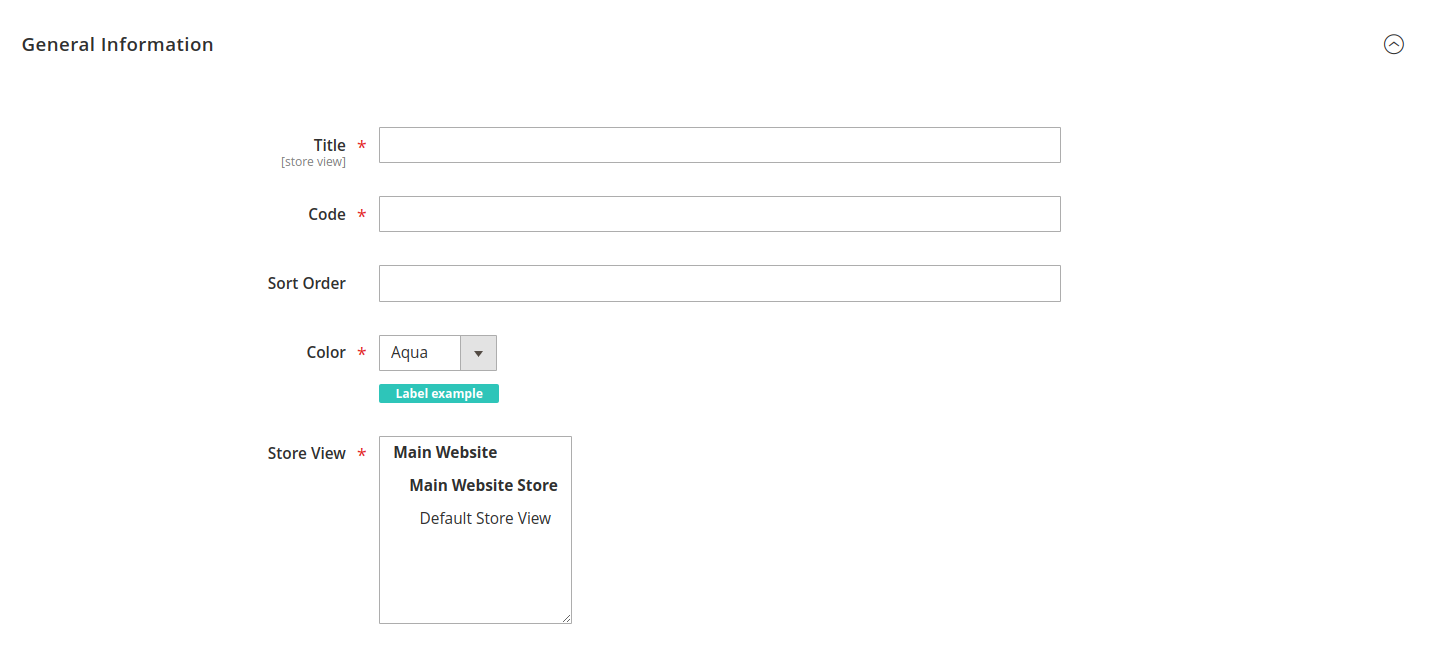1431x650 pixels.
Task: Select Main Website in Store View list
Action: [x=445, y=452]
